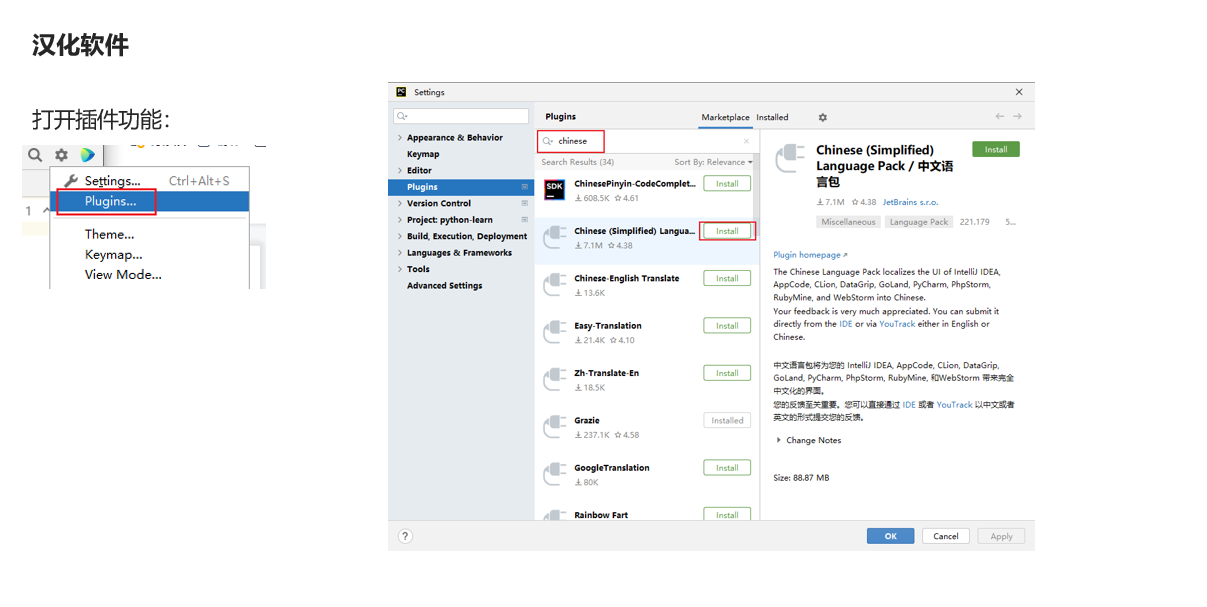Click the project icon beside Project: python-learn
The height and width of the screenshot is (607, 1207).
pyautogui.click(x=524, y=220)
